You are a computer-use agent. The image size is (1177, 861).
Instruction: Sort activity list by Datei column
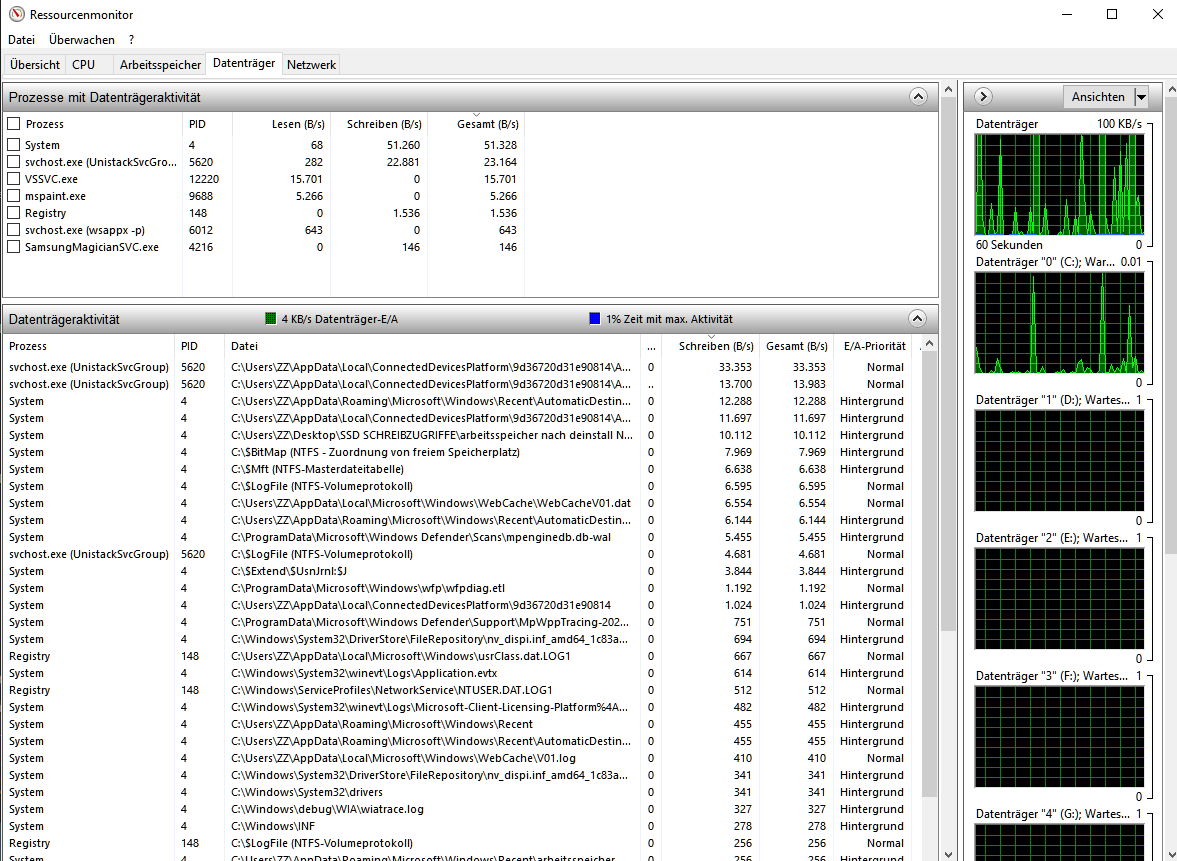coord(432,346)
